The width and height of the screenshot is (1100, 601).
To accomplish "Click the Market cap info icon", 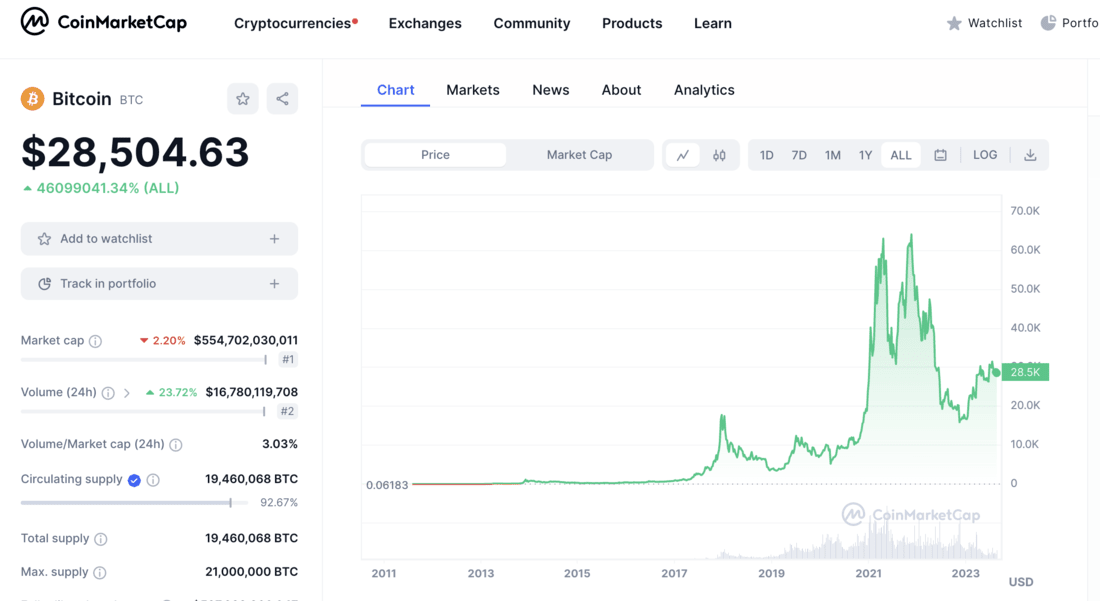I will [95, 341].
